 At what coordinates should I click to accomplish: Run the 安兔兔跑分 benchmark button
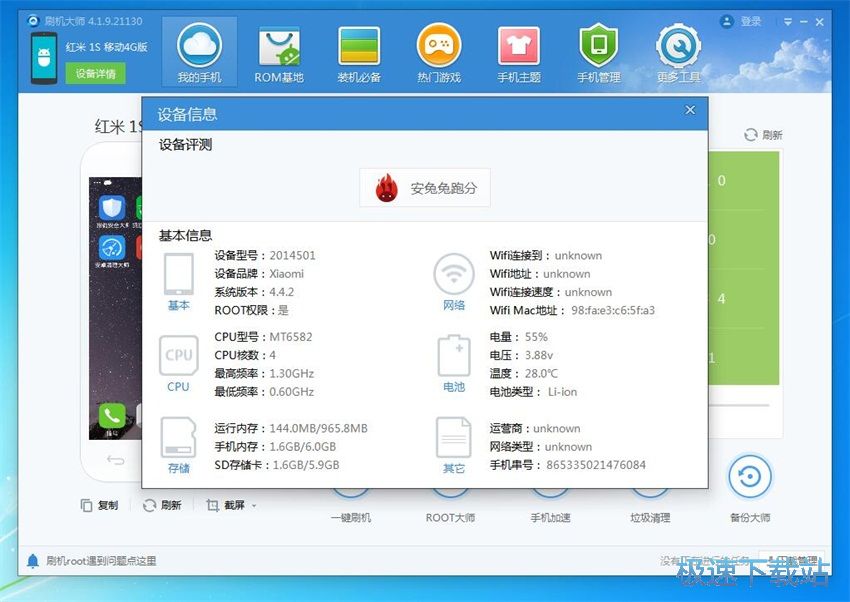(424, 188)
